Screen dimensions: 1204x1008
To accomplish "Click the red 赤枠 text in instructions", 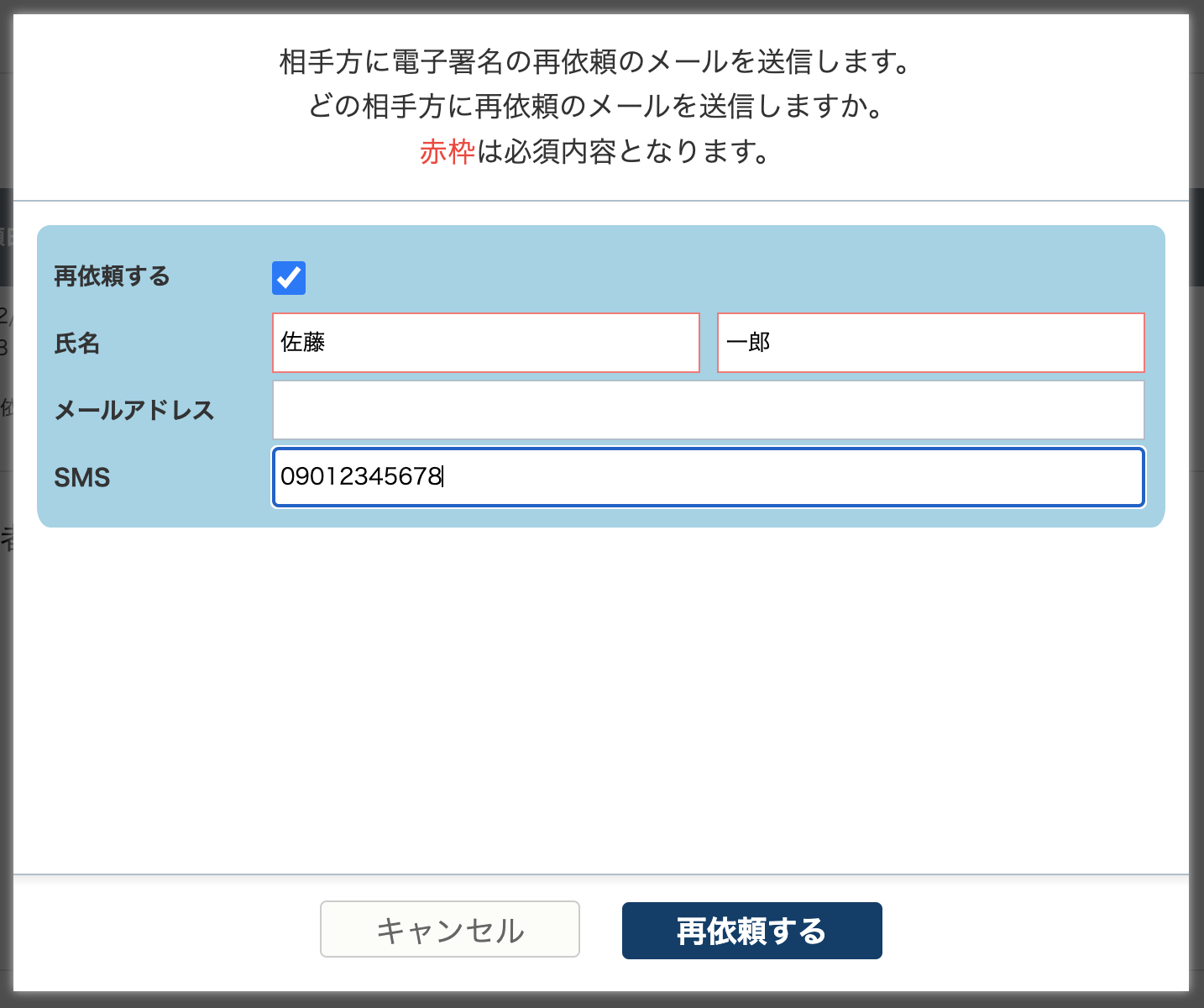I will [447, 152].
